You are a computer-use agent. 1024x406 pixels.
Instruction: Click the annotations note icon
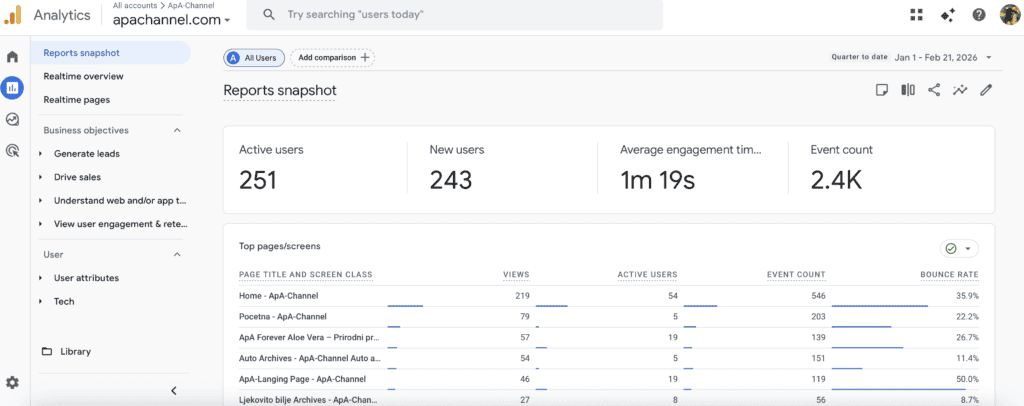[x=882, y=90]
